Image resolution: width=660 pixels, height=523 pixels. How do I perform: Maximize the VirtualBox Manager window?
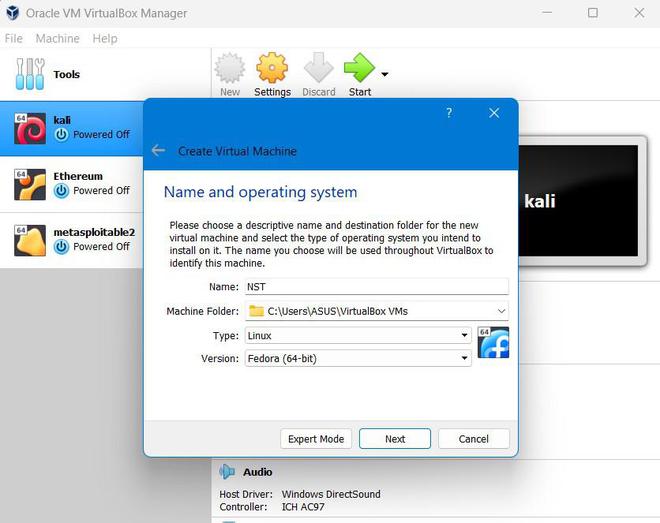pyautogui.click(x=593, y=13)
